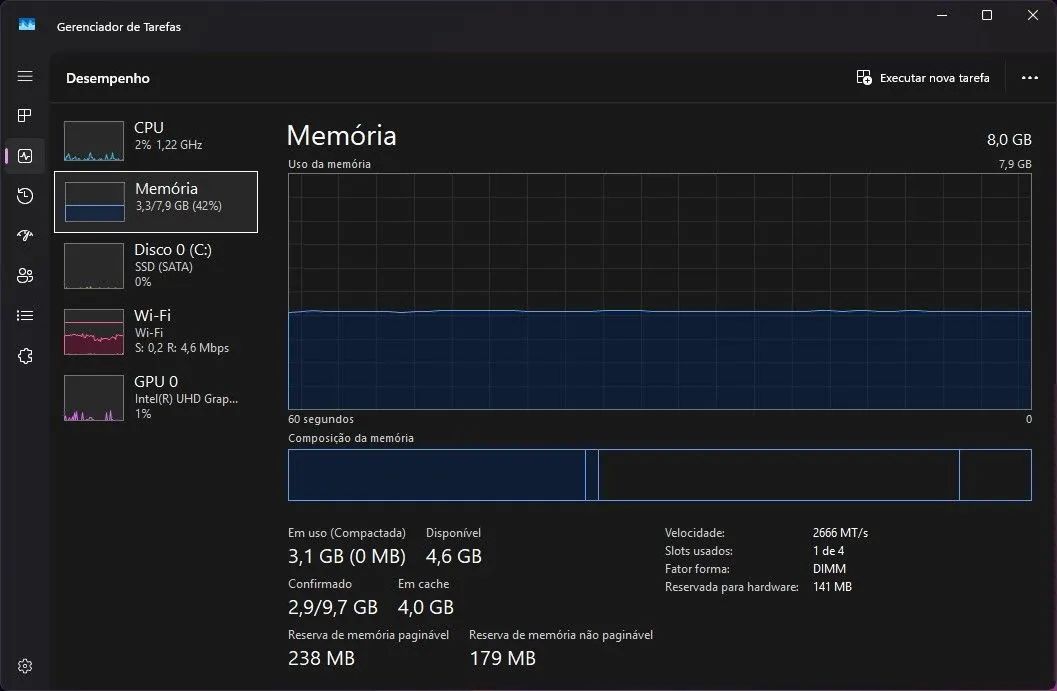1057x691 pixels.
Task: Open the Startup apps speedometer icon
Action: pos(24,235)
